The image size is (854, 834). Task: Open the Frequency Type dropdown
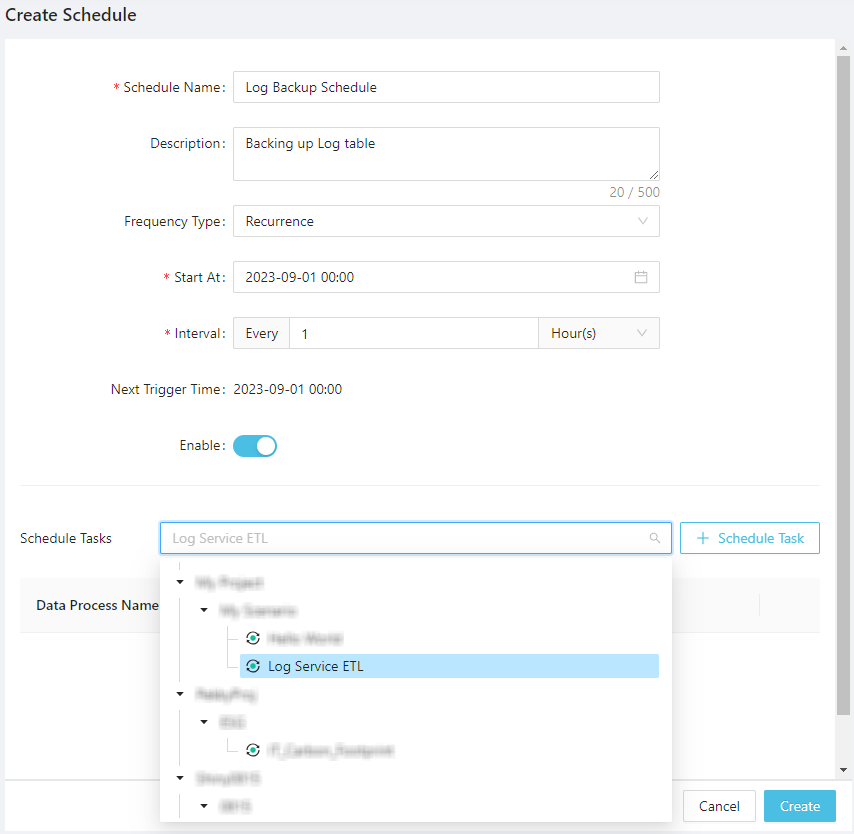pyautogui.click(x=446, y=221)
